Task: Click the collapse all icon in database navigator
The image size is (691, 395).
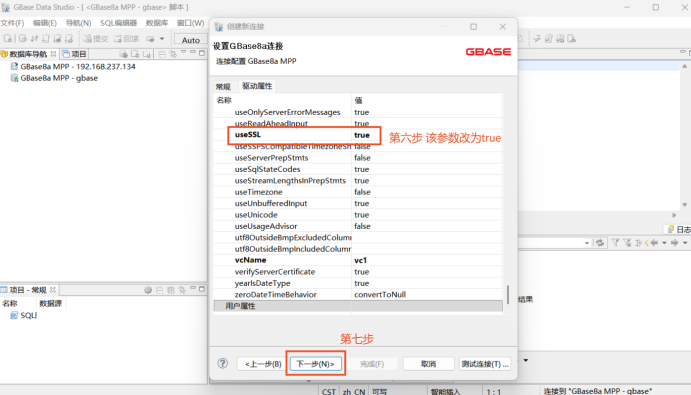Action: click(x=162, y=54)
